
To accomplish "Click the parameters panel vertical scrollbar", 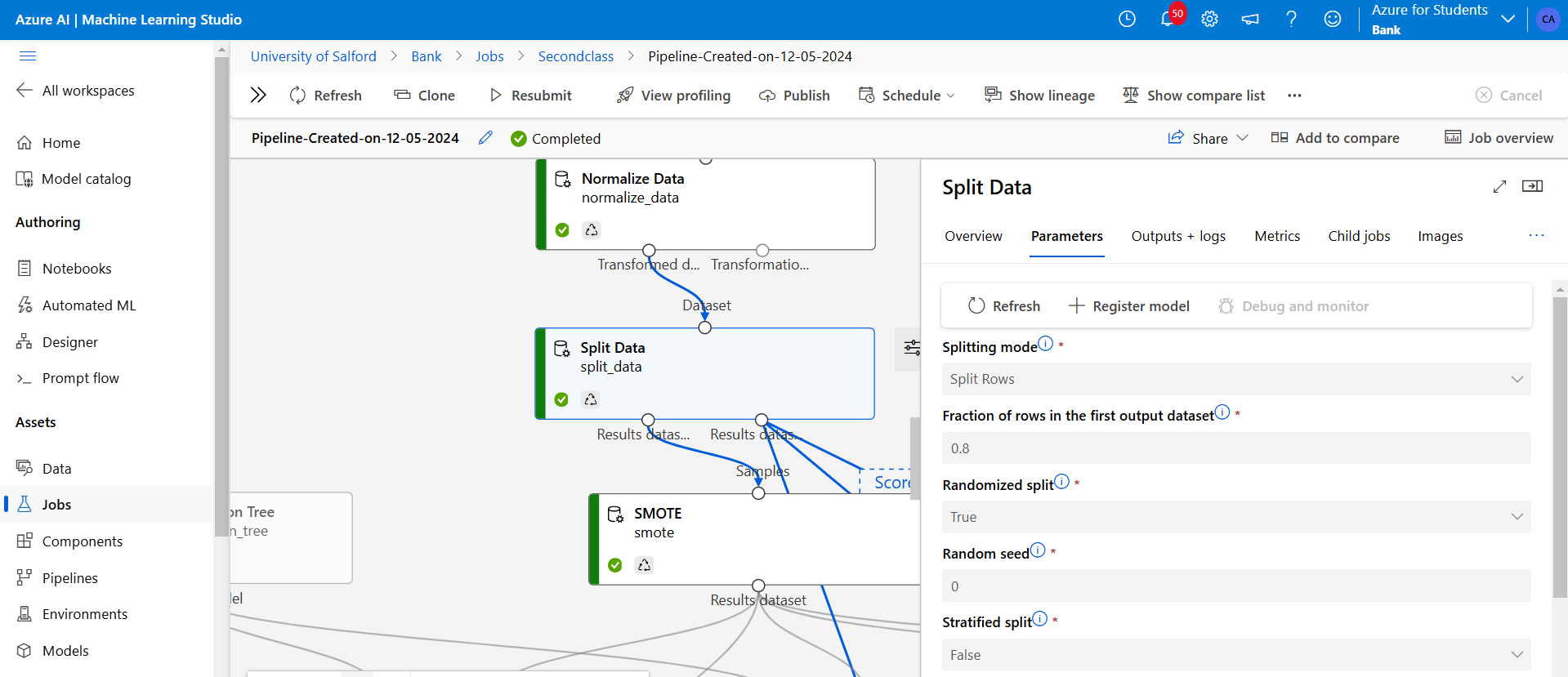I will [x=1560, y=448].
